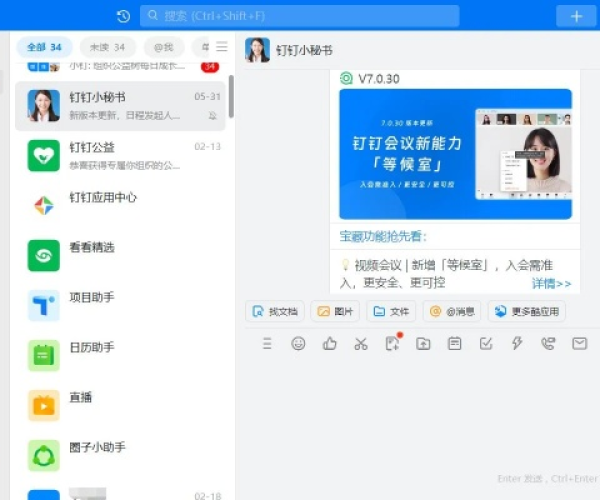This screenshot has height=500, width=600.
Task: Select the @我 filter tab
Action: click(164, 47)
